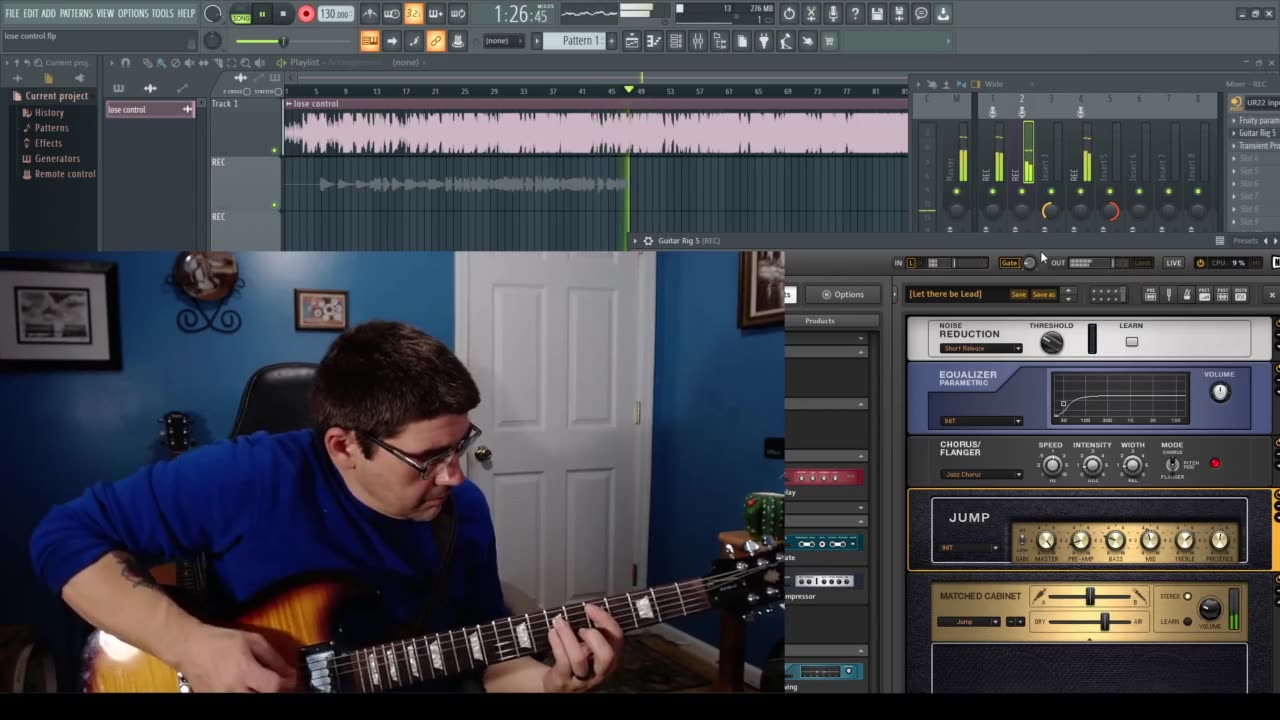The image size is (1280, 720).
Task: Click the save project floppy icon
Action: click(x=877, y=14)
